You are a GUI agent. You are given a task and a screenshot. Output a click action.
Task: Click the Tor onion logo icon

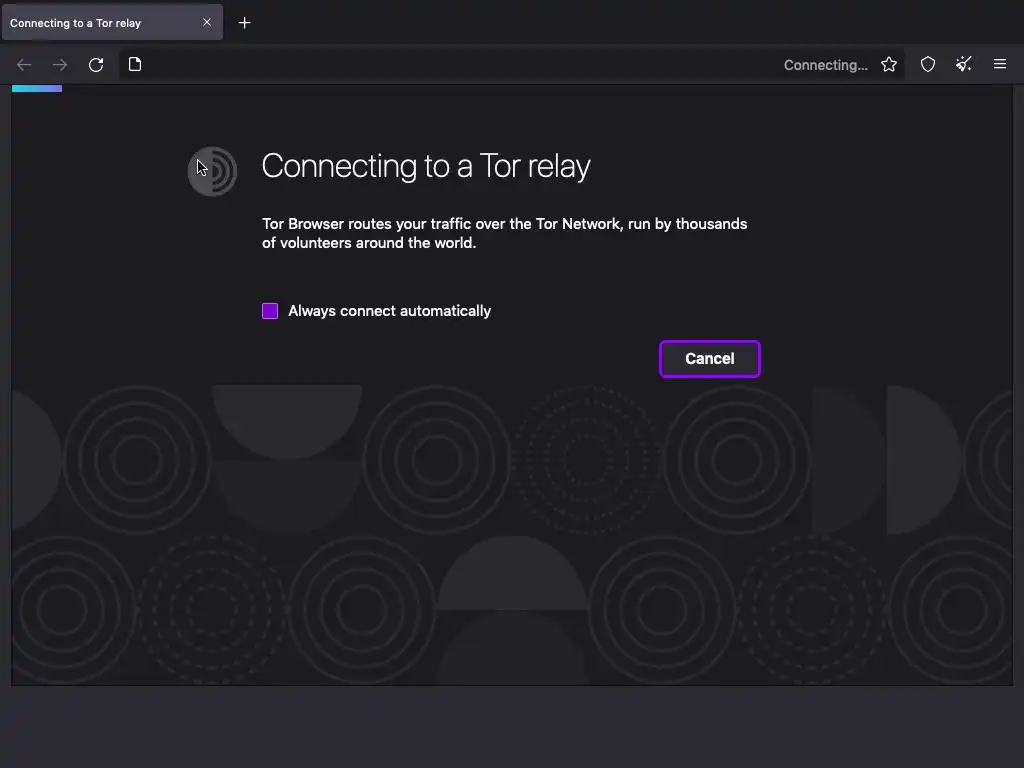pyautogui.click(x=212, y=171)
